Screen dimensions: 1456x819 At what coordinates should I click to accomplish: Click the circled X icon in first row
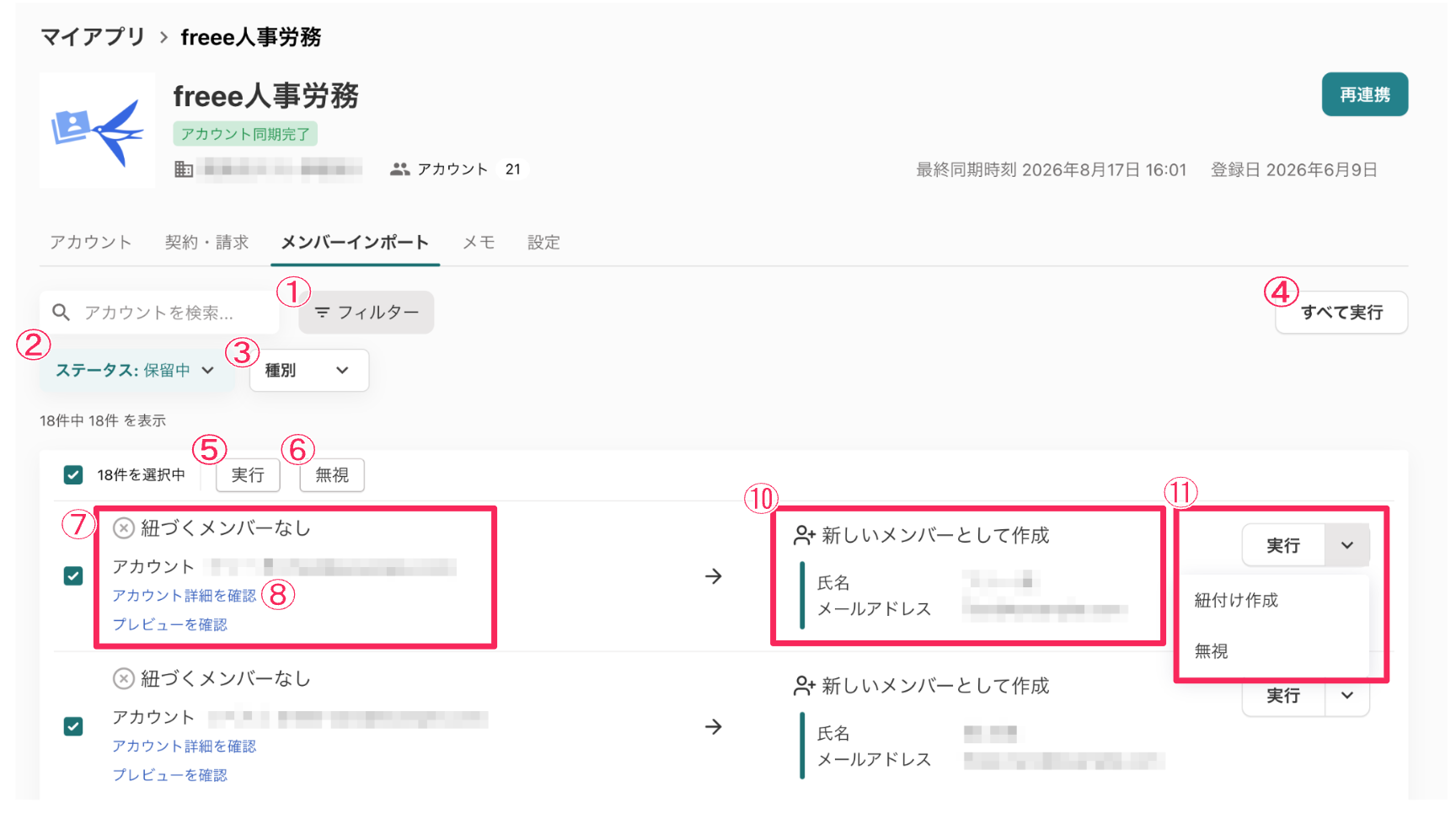[x=124, y=528]
